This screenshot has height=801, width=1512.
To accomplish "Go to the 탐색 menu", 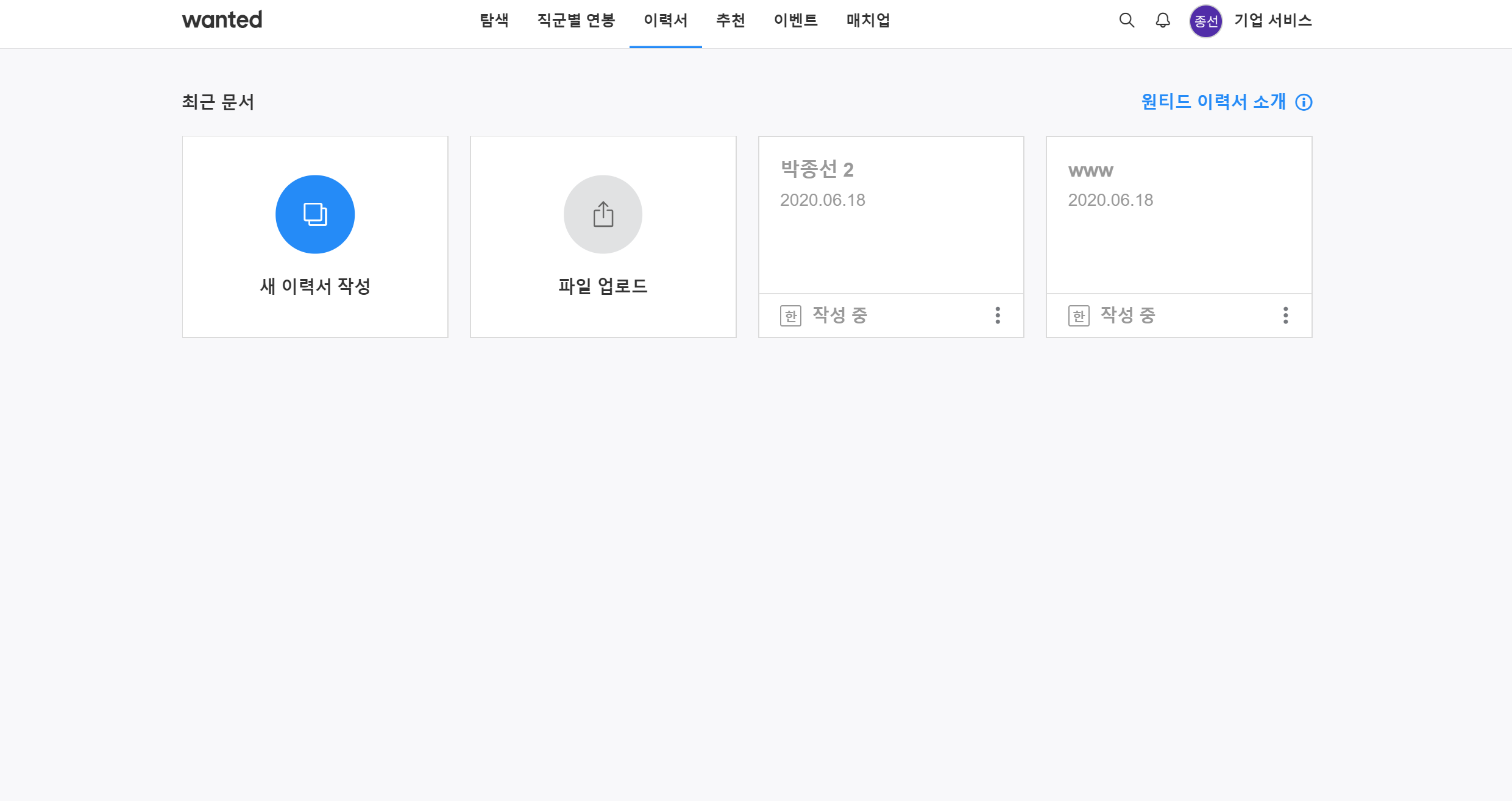I will click(x=494, y=20).
